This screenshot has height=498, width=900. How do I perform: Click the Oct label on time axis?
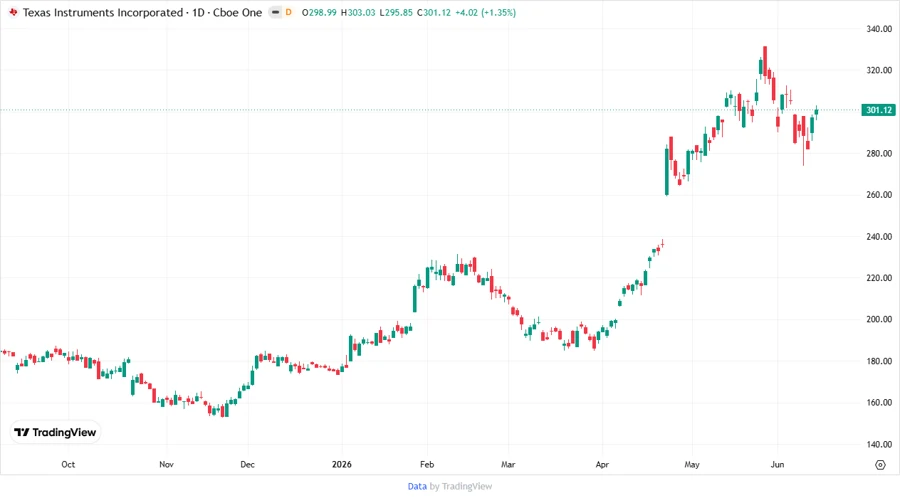click(x=68, y=464)
